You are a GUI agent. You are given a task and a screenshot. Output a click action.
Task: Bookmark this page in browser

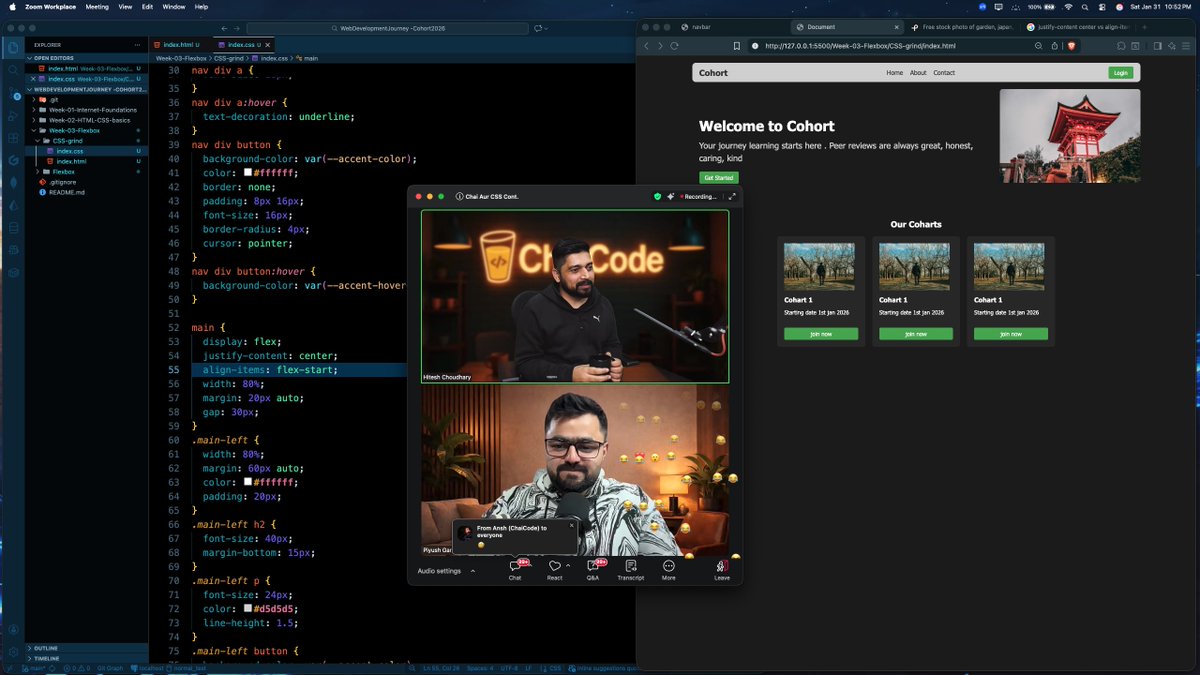[x=737, y=46]
